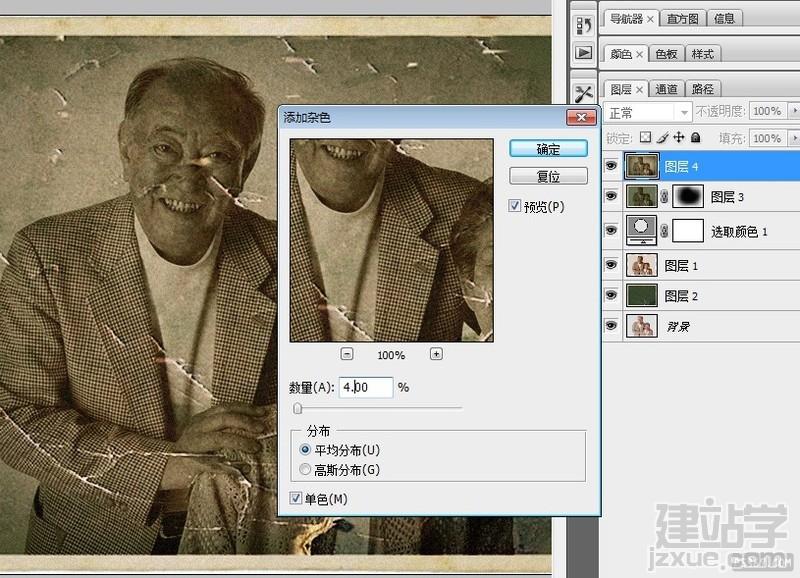Switch to the 信息 tab
Screen dimensions: 800x578
tap(724, 19)
